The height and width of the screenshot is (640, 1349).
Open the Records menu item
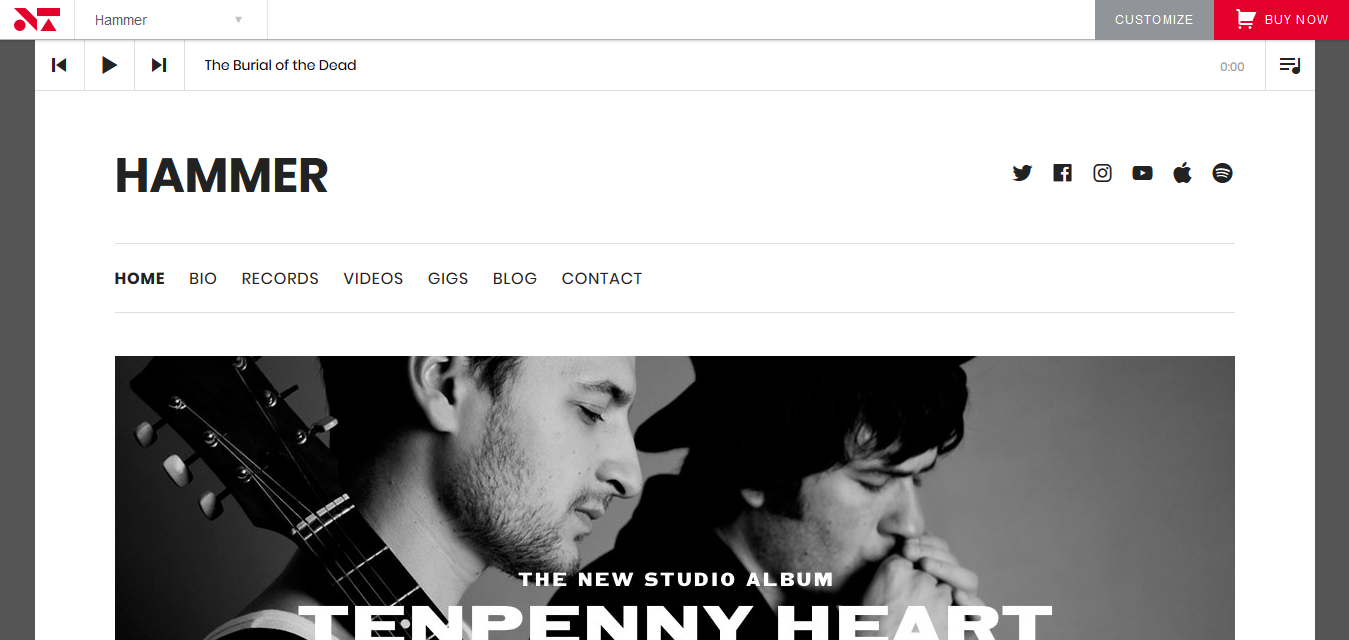[x=280, y=279]
